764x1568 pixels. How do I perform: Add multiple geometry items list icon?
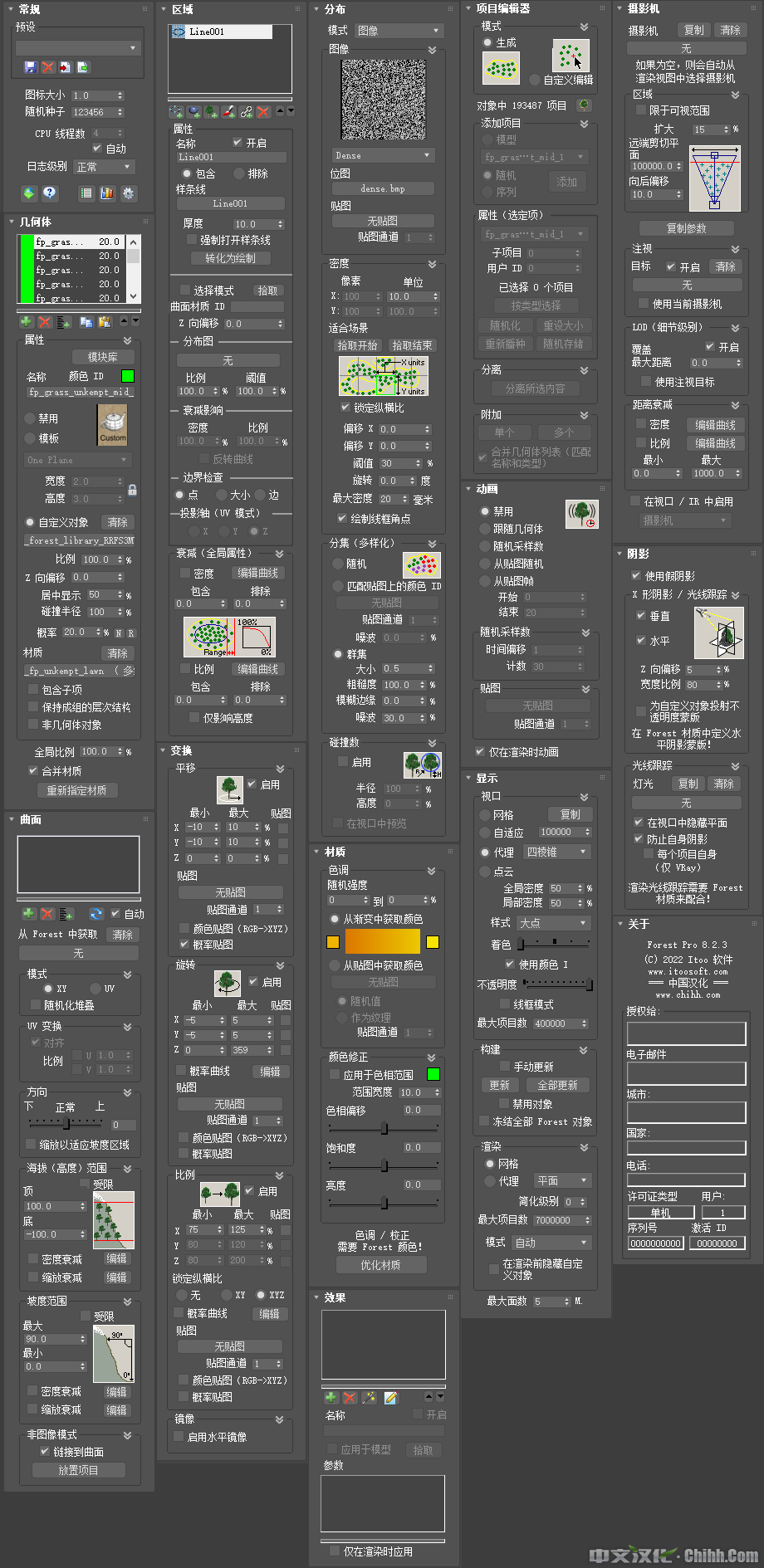click(x=65, y=321)
